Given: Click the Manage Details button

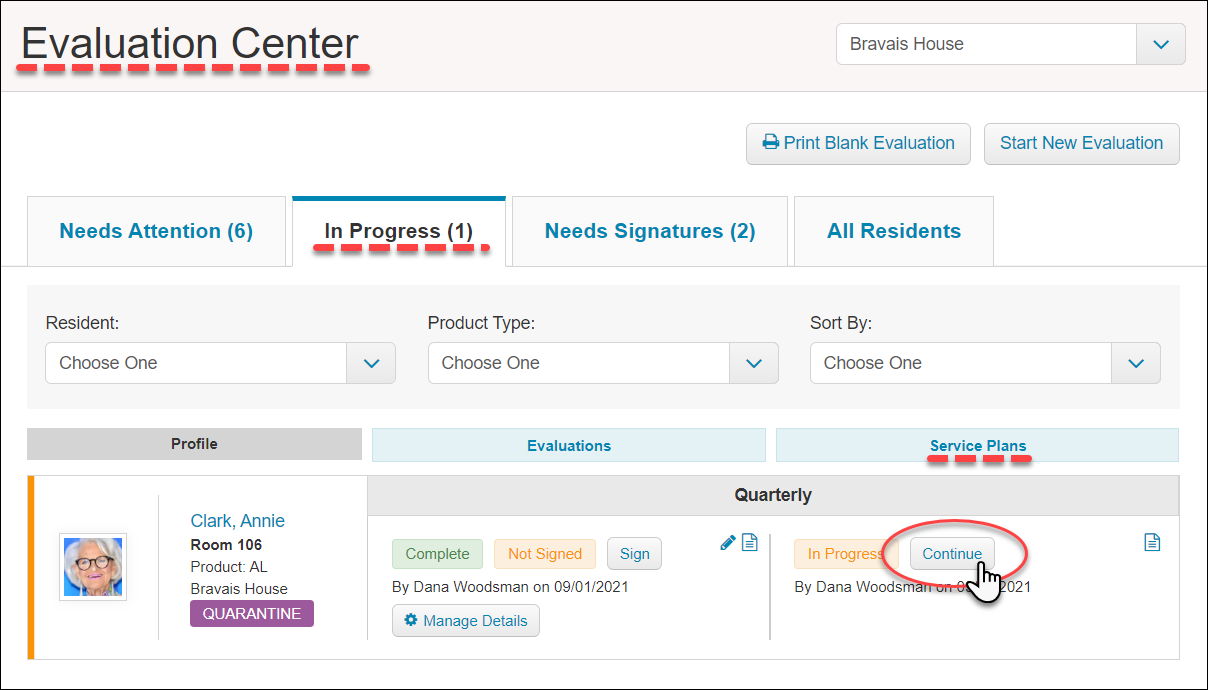Looking at the screenshot, I should pos(466,621).
